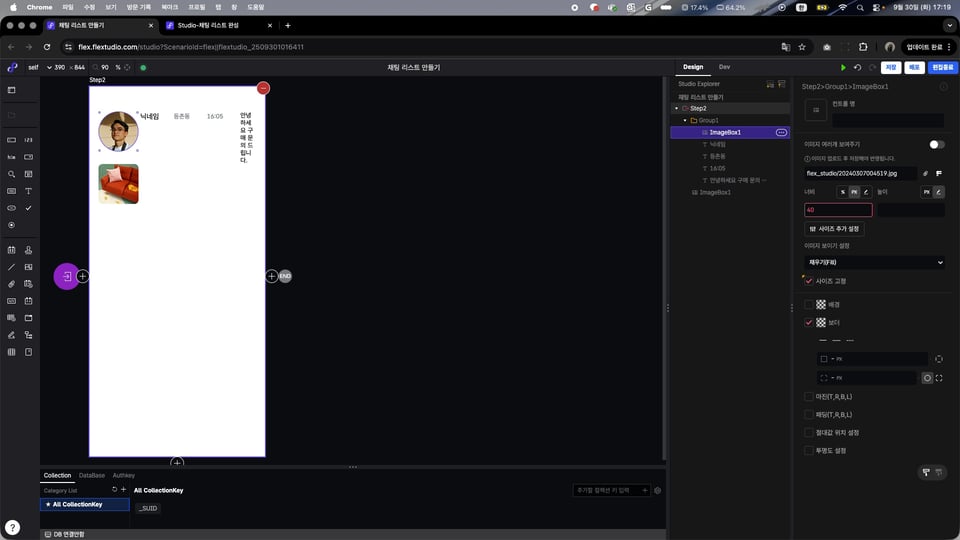This screenshot has width=960, height=540.
Task: Collapse the Group1 tree node
Action: [685, 120]
